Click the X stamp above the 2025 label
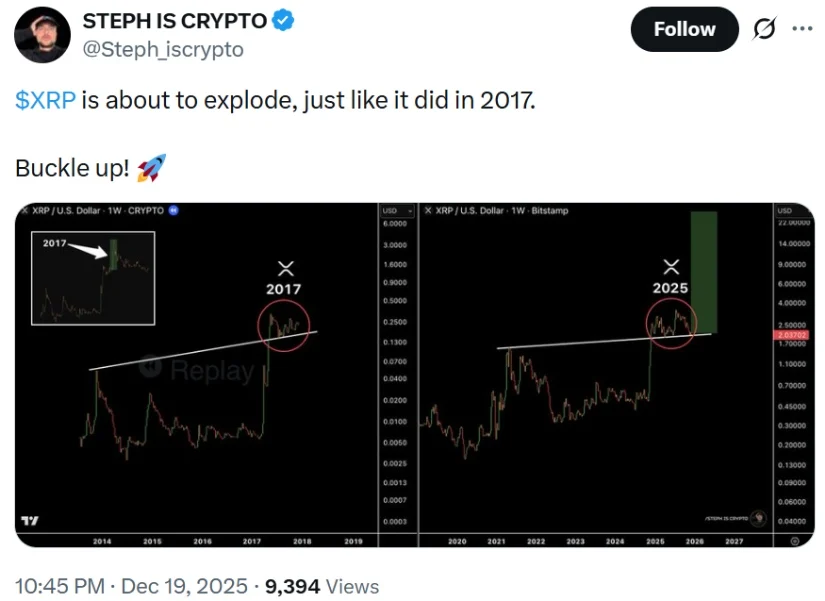 tap(672, 267)
